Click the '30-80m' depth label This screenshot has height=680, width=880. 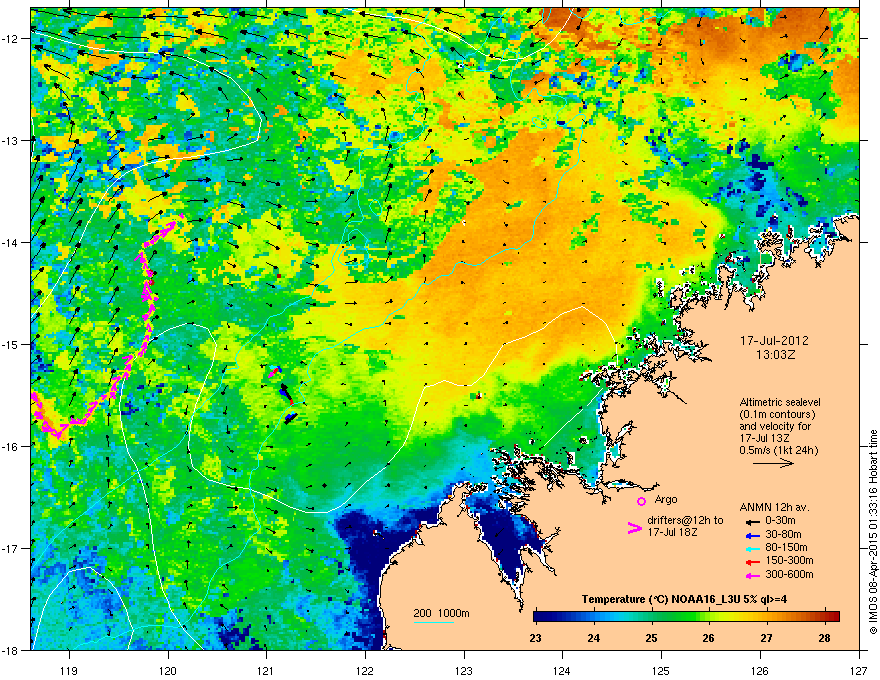[x=783, y=535]
